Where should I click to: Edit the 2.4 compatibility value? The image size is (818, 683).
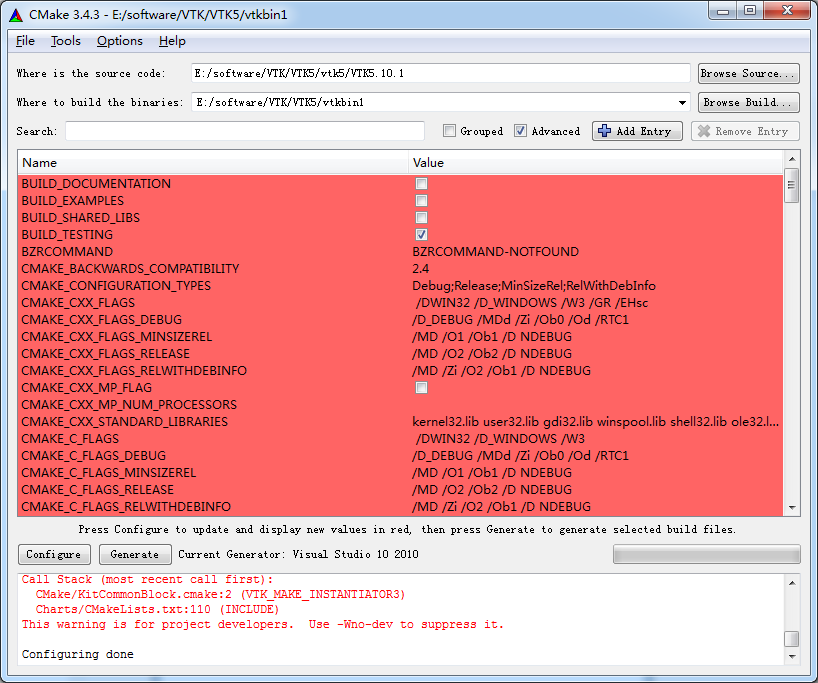[x=420, y=269]
